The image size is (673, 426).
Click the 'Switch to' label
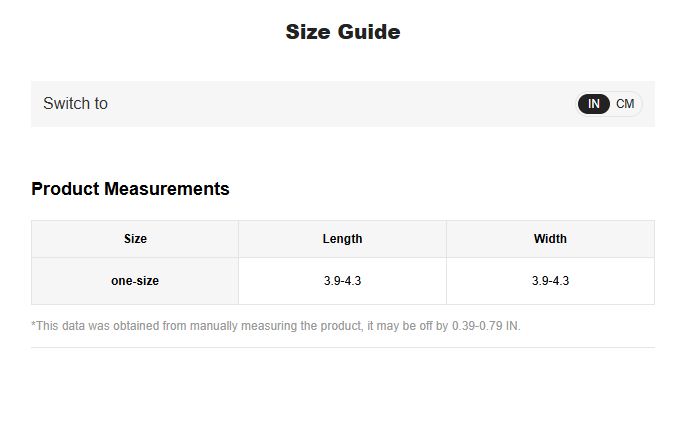[75, 104]
